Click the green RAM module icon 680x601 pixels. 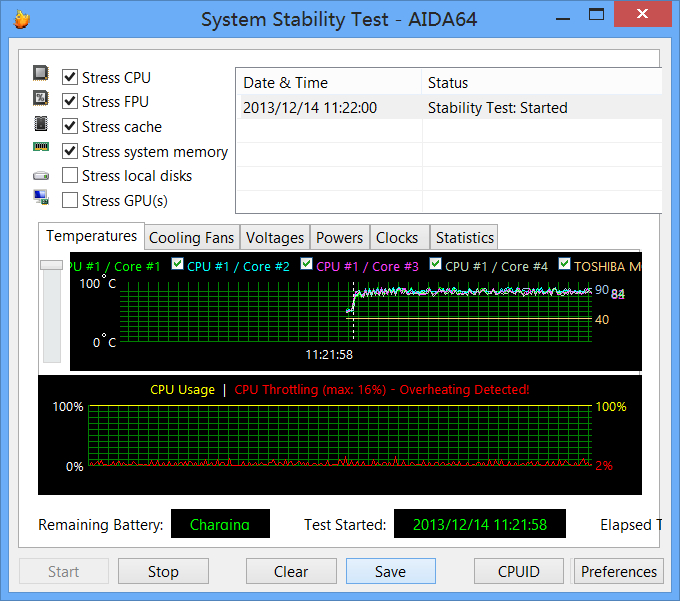click(41, 147)
